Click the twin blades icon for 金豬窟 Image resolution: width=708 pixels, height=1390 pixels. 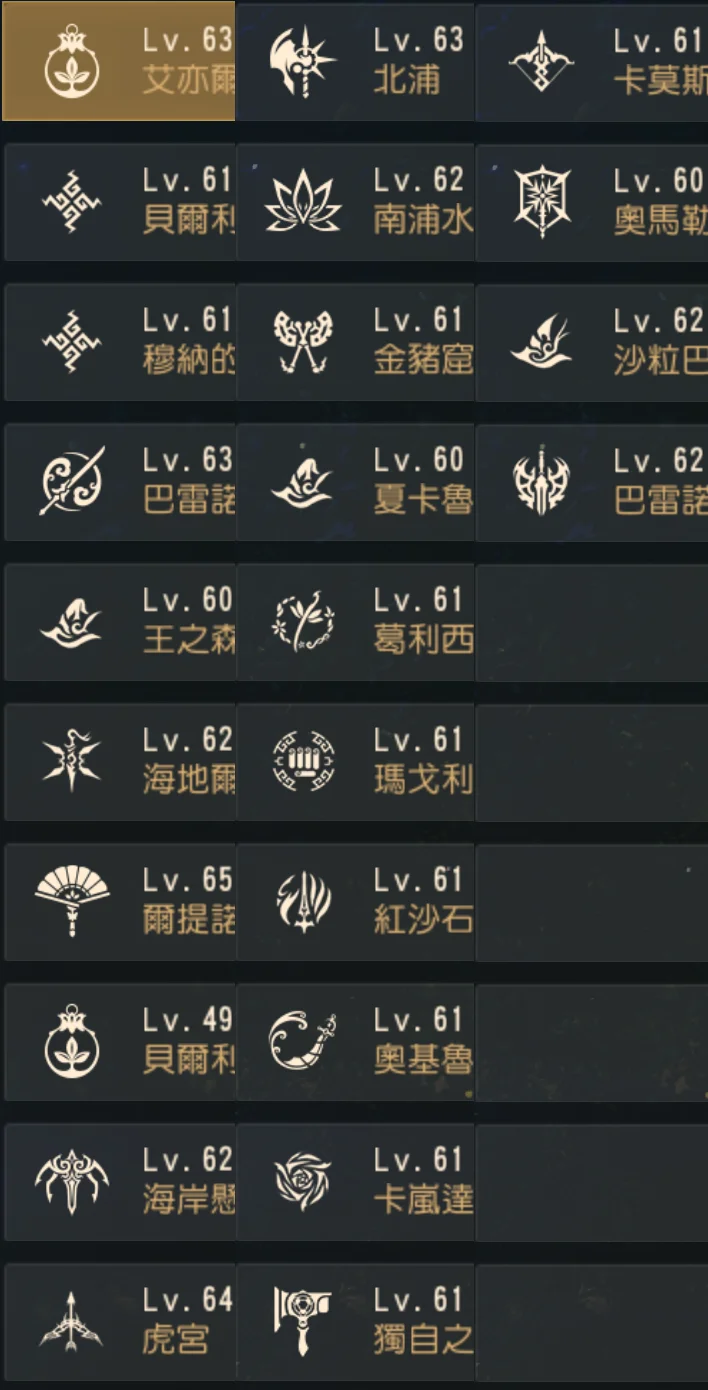point(303,342)
